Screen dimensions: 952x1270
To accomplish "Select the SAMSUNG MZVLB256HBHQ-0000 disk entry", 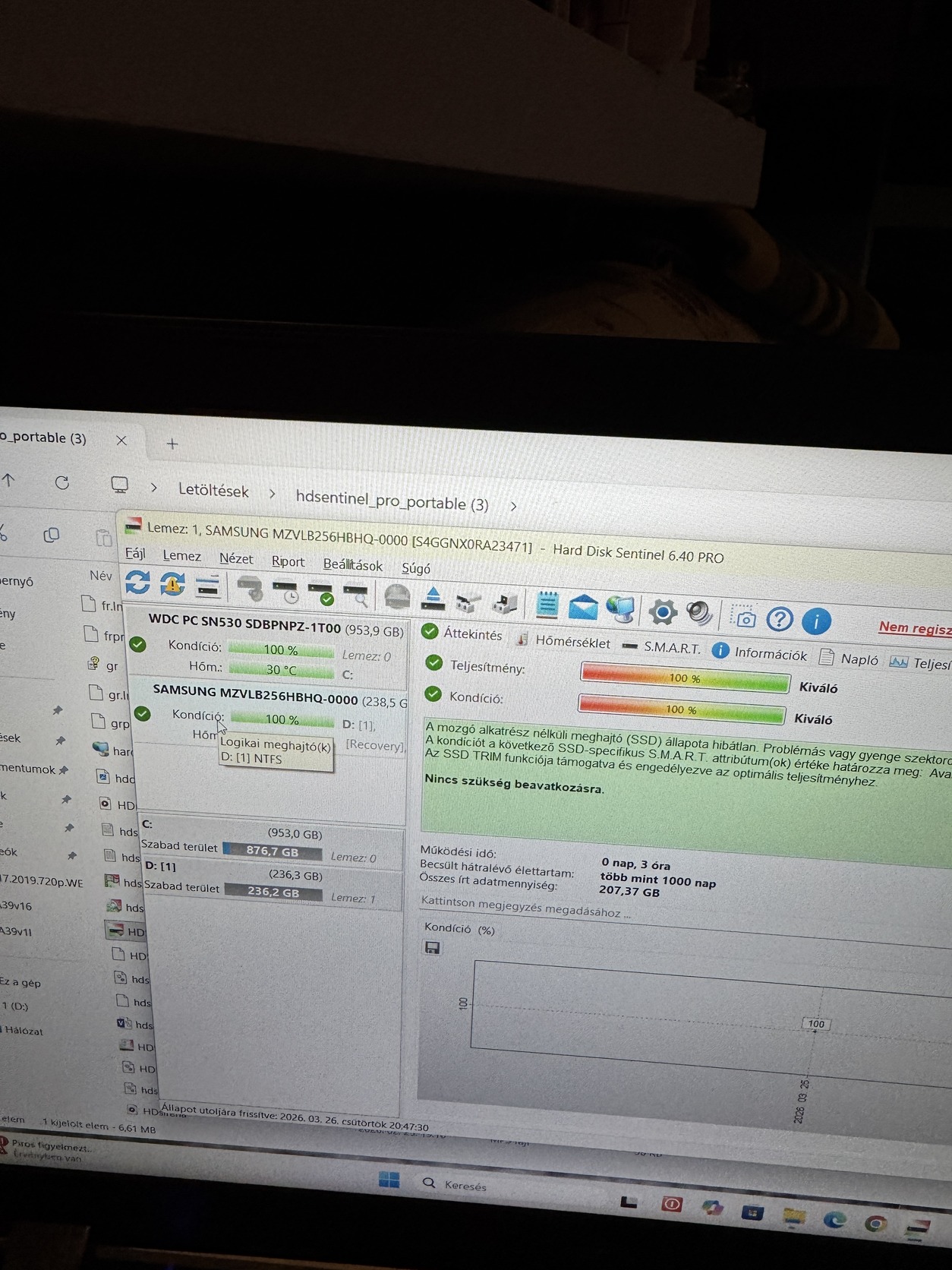I will tap(269, 716).
